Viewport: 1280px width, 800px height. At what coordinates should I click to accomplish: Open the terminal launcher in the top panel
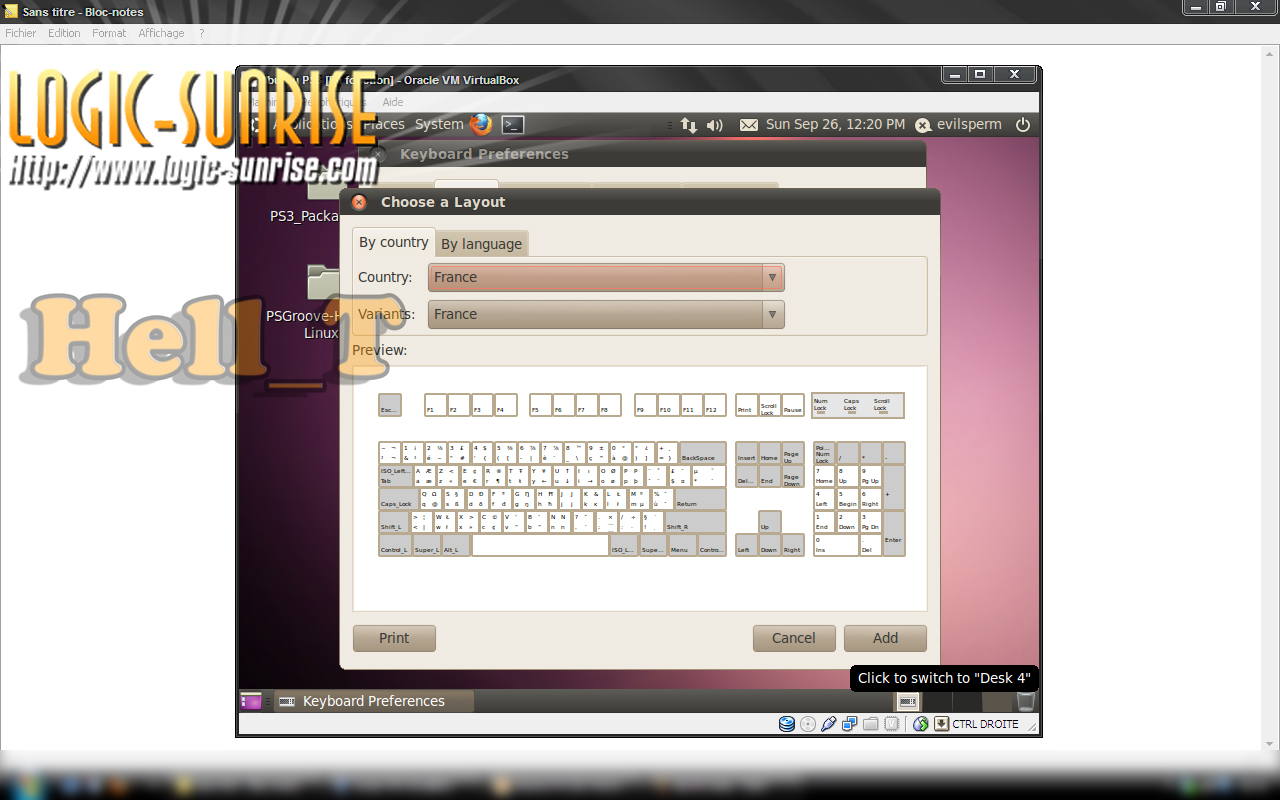(x=512, y=124)
